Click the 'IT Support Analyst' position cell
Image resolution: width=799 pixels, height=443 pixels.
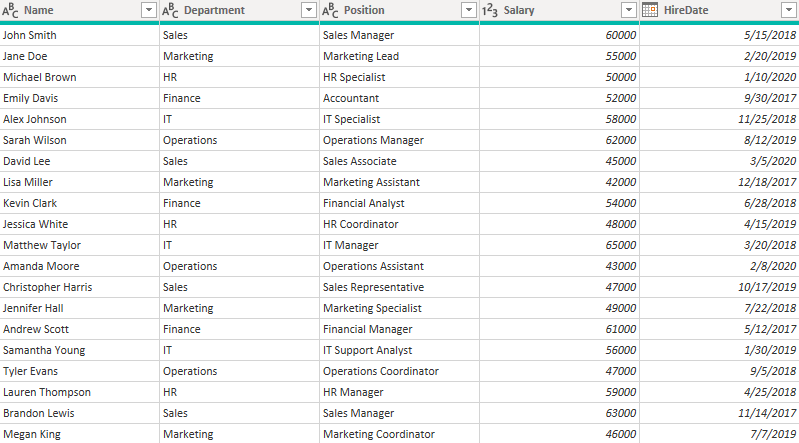[x=400, y=350]
